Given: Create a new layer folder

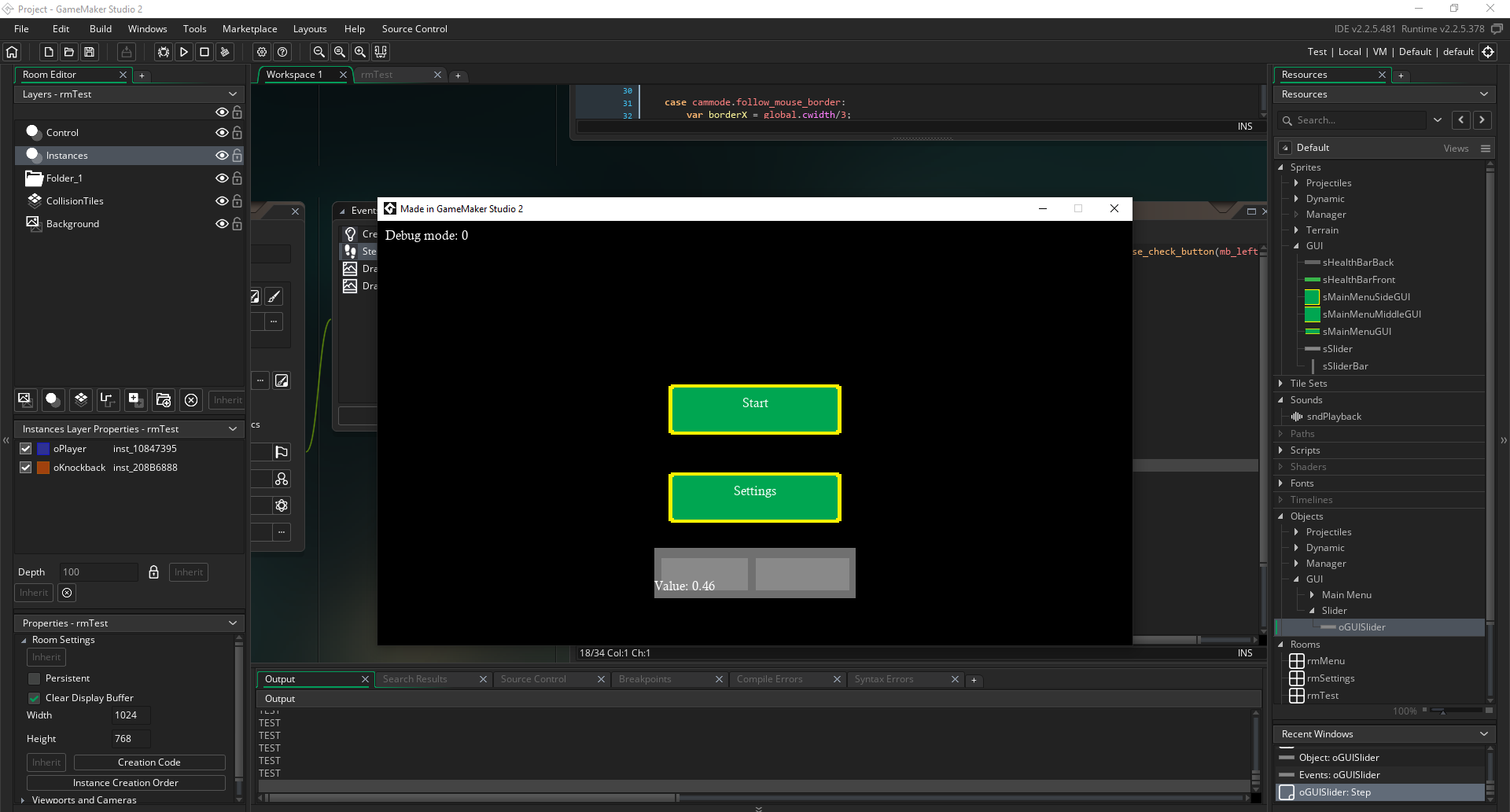Looking at the screenshot, I should [x=164, y=400].
